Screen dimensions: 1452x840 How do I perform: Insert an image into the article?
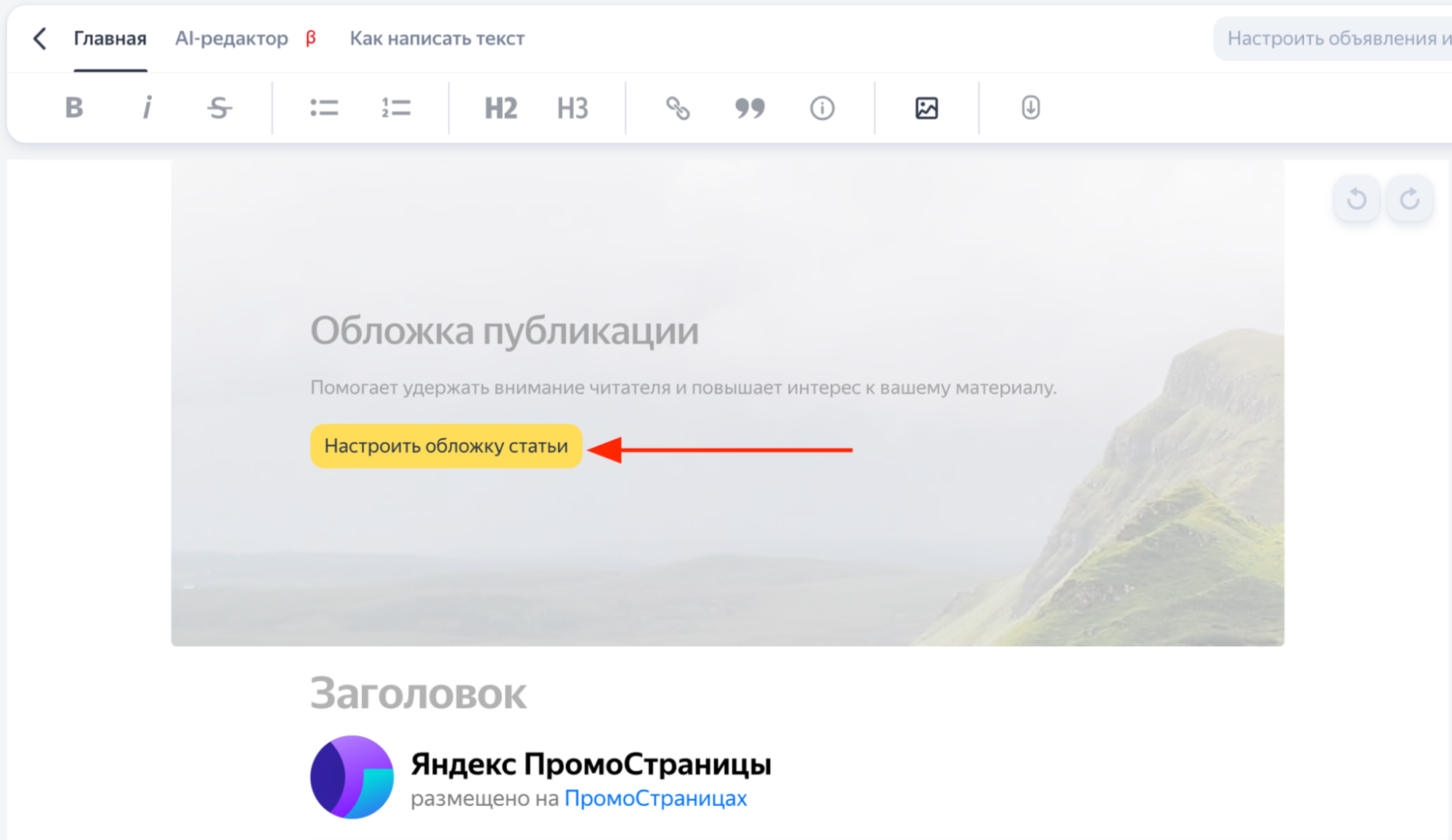pos(926,108)
